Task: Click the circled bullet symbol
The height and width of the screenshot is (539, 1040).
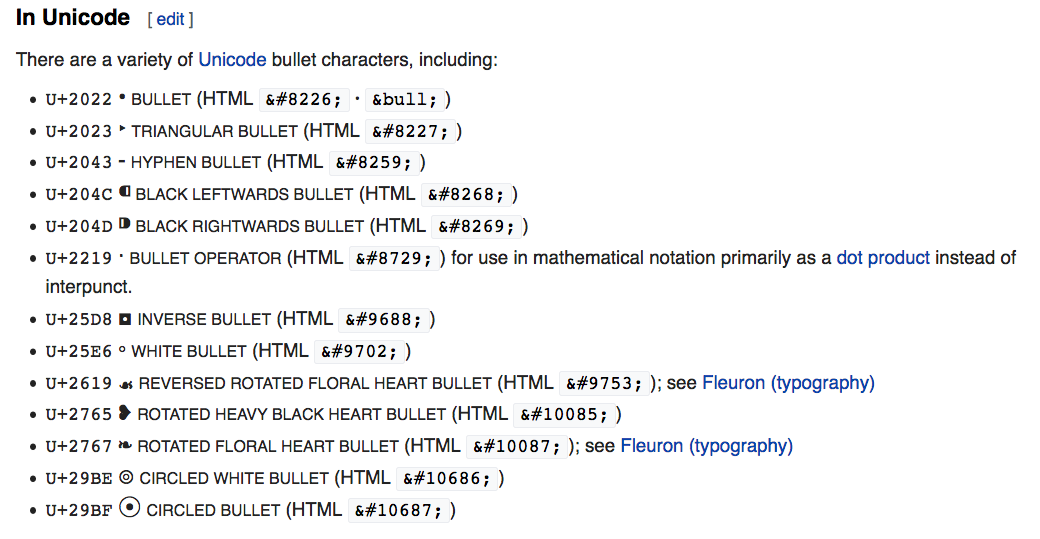Action: pos(129,508)
